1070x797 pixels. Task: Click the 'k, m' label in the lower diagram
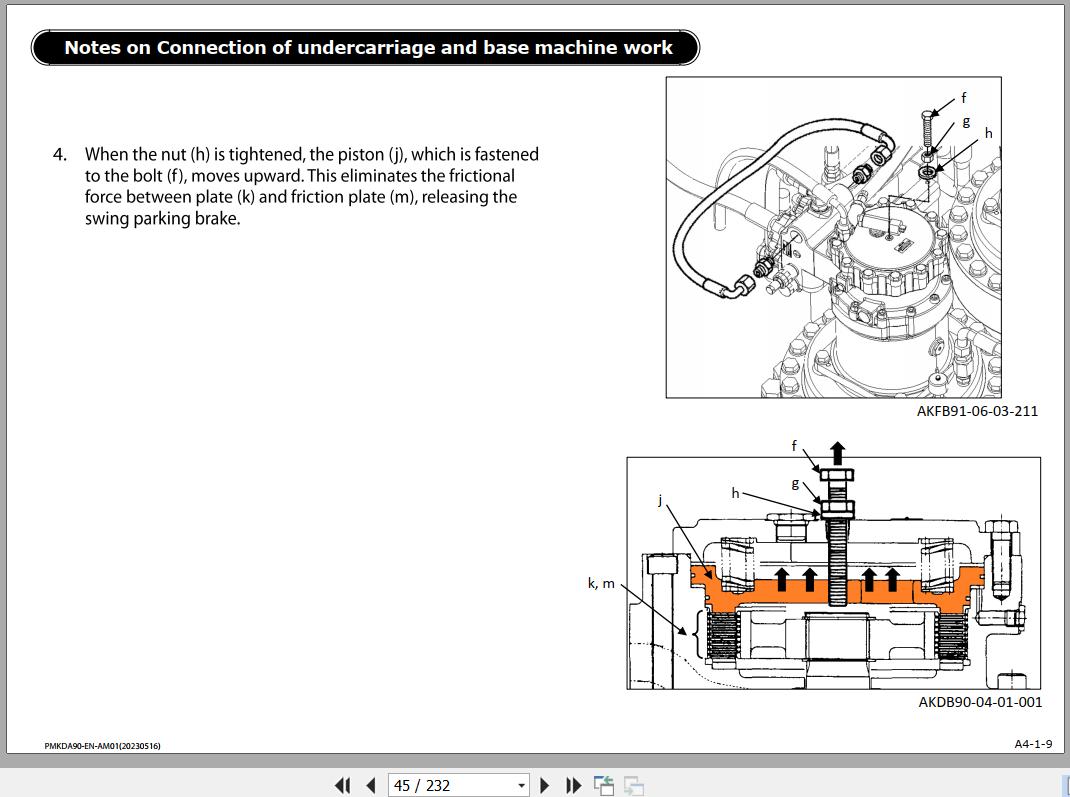click(x=601, y=583)
